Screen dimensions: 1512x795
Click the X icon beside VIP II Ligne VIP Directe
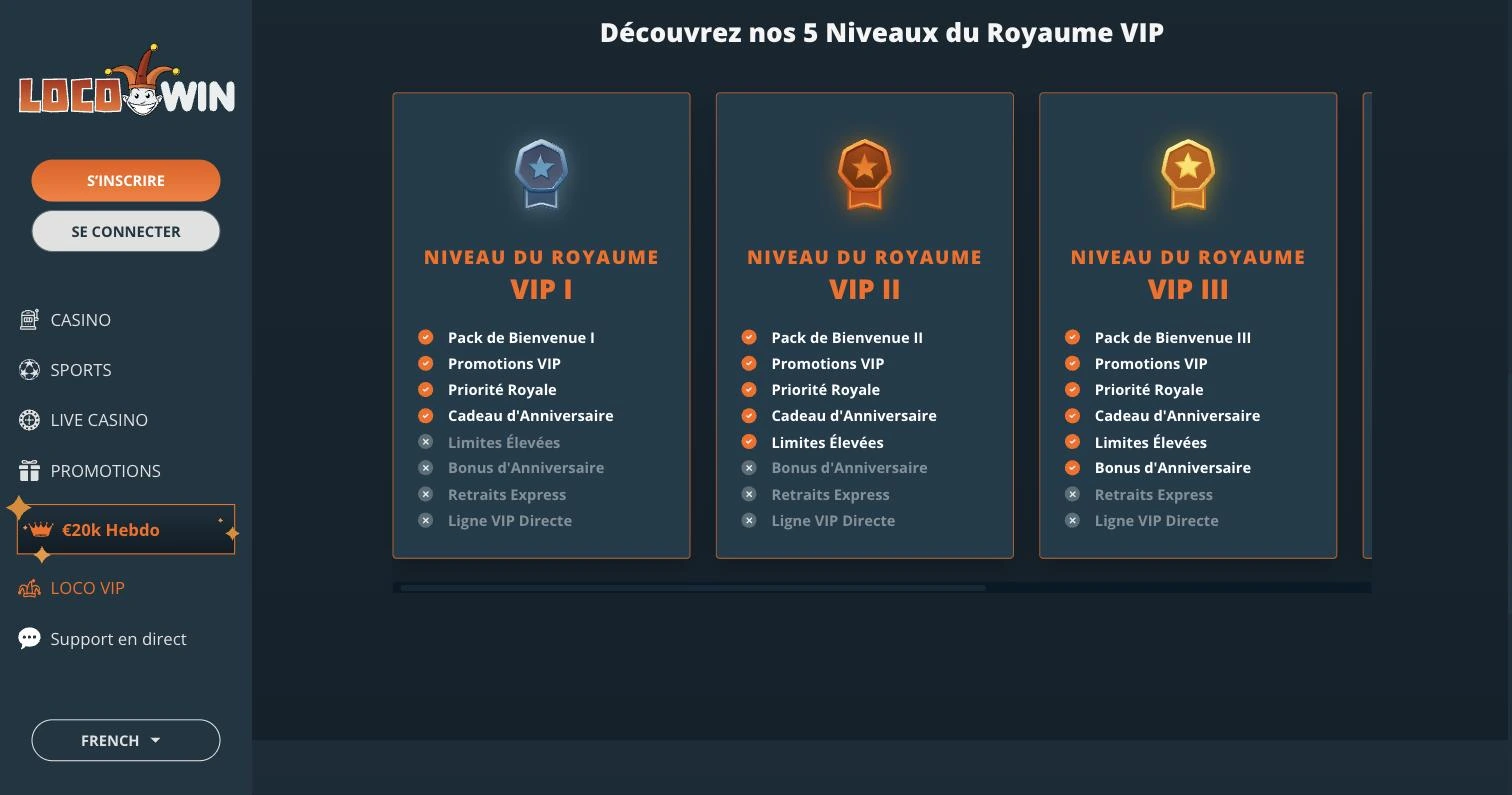749,520
